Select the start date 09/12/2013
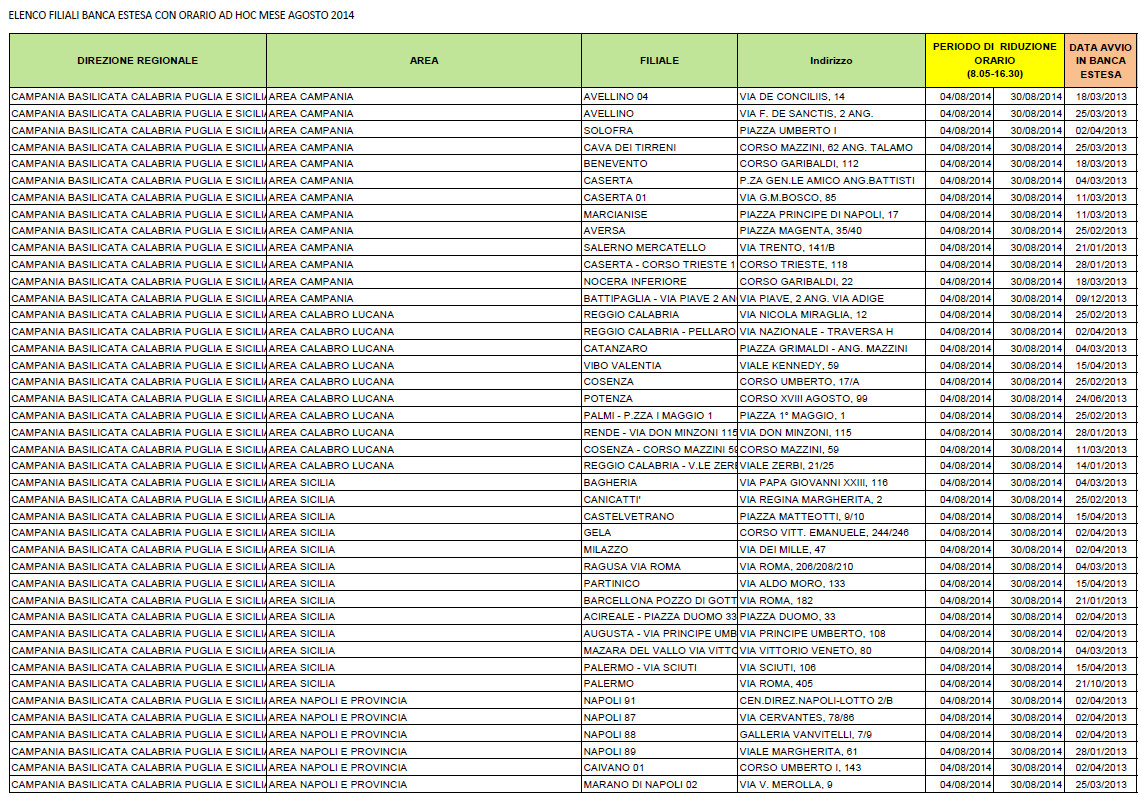The width and height of the screenshot is (1140, 796). click(1101, 299)
